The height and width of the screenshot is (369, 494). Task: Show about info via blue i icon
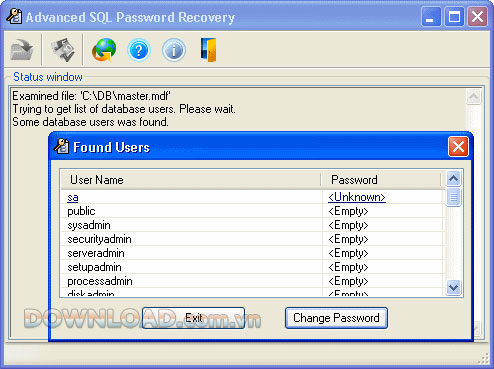pyautogui.click(x=174, y=50)
